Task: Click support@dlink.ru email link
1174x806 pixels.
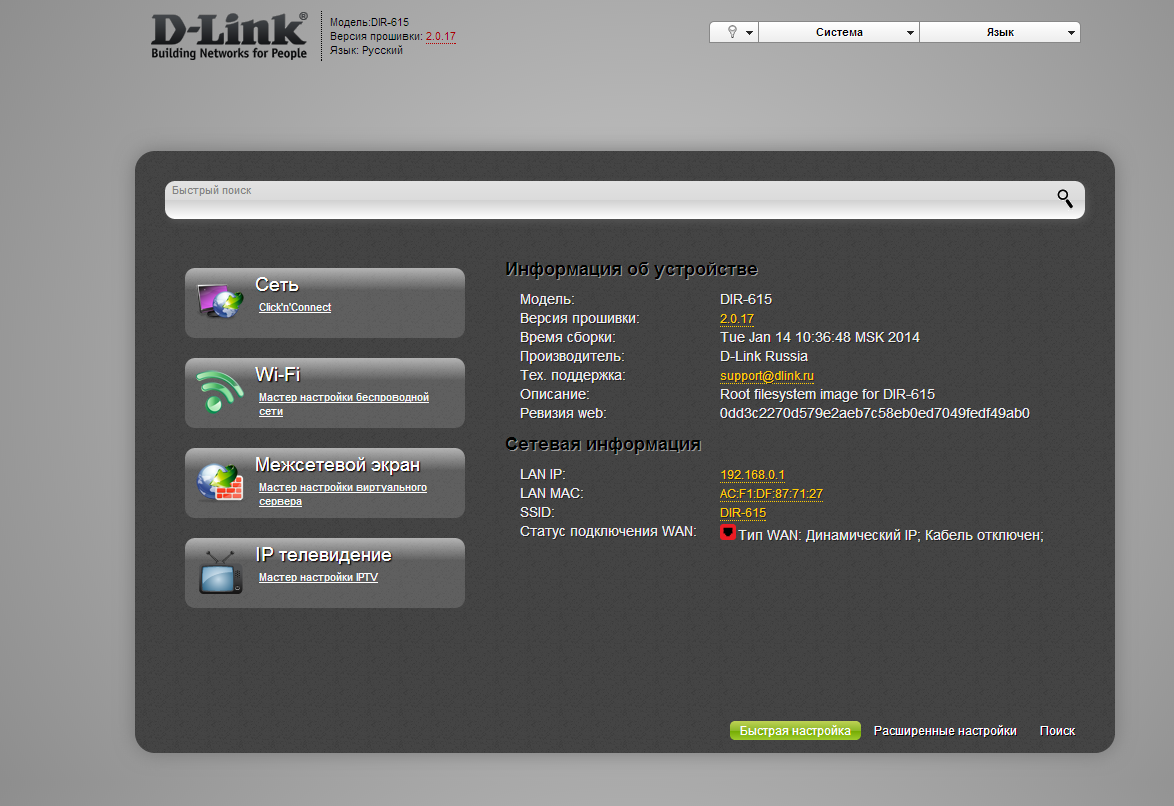Action: point(767,375)
